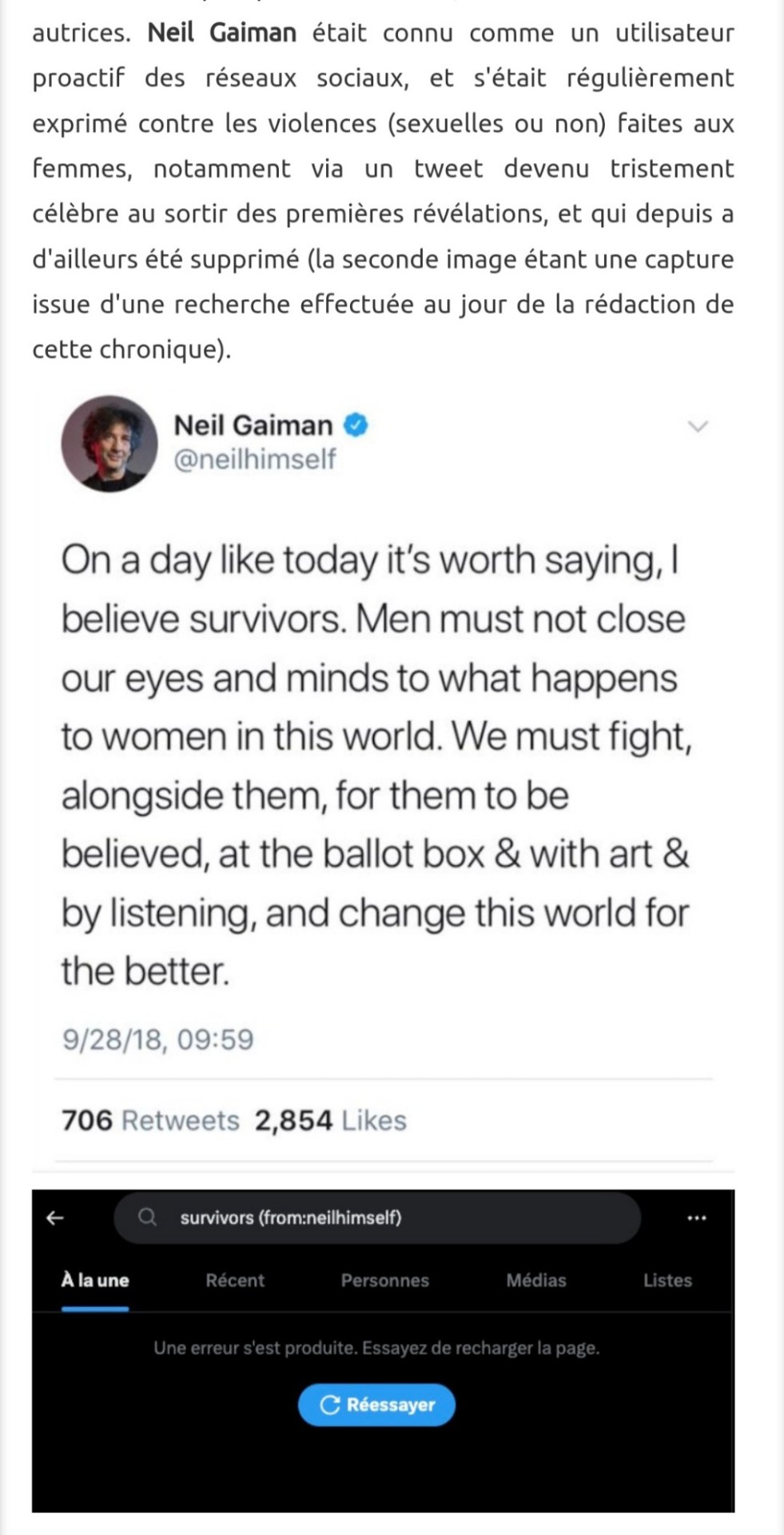Click the tweet timestamp 9/28/18, 09:59
The height and width of the screenshot is (1535, 784).
click(x=157, y=1039)
